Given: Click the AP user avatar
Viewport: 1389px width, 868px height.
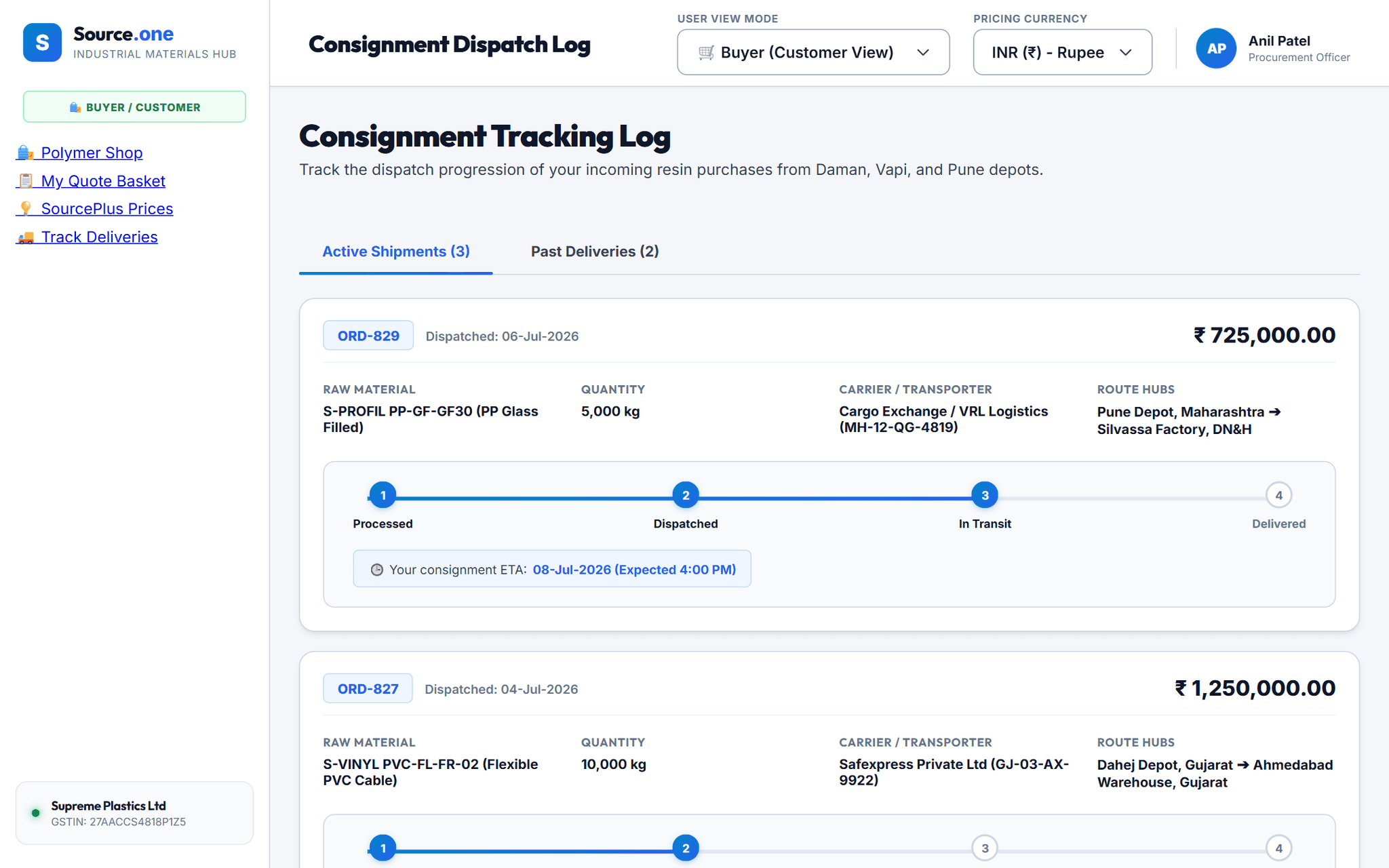Looking at the screenshot, I should 1216,48.
